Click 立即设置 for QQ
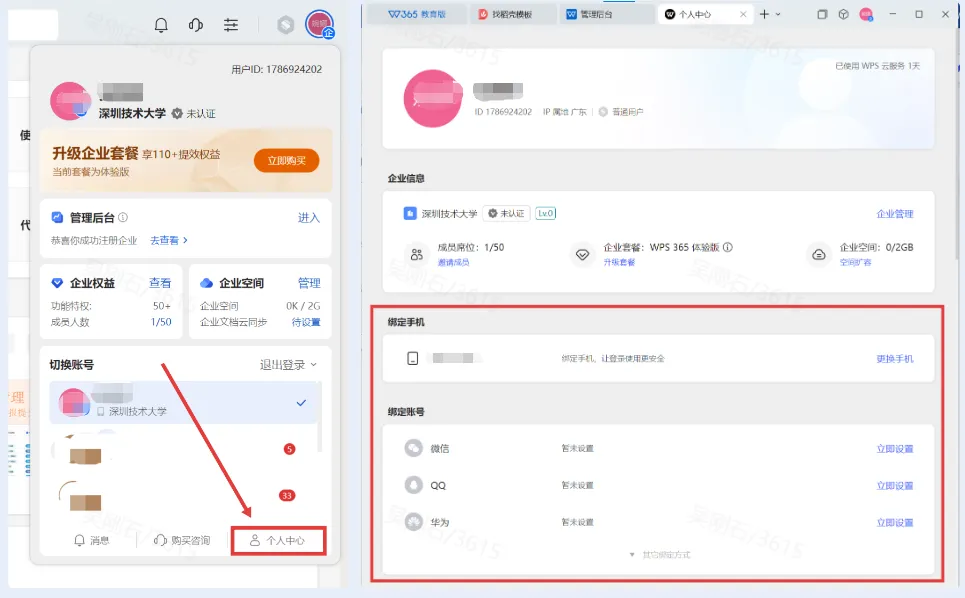The width and height of the screenshot is (965, 598). 895,486
